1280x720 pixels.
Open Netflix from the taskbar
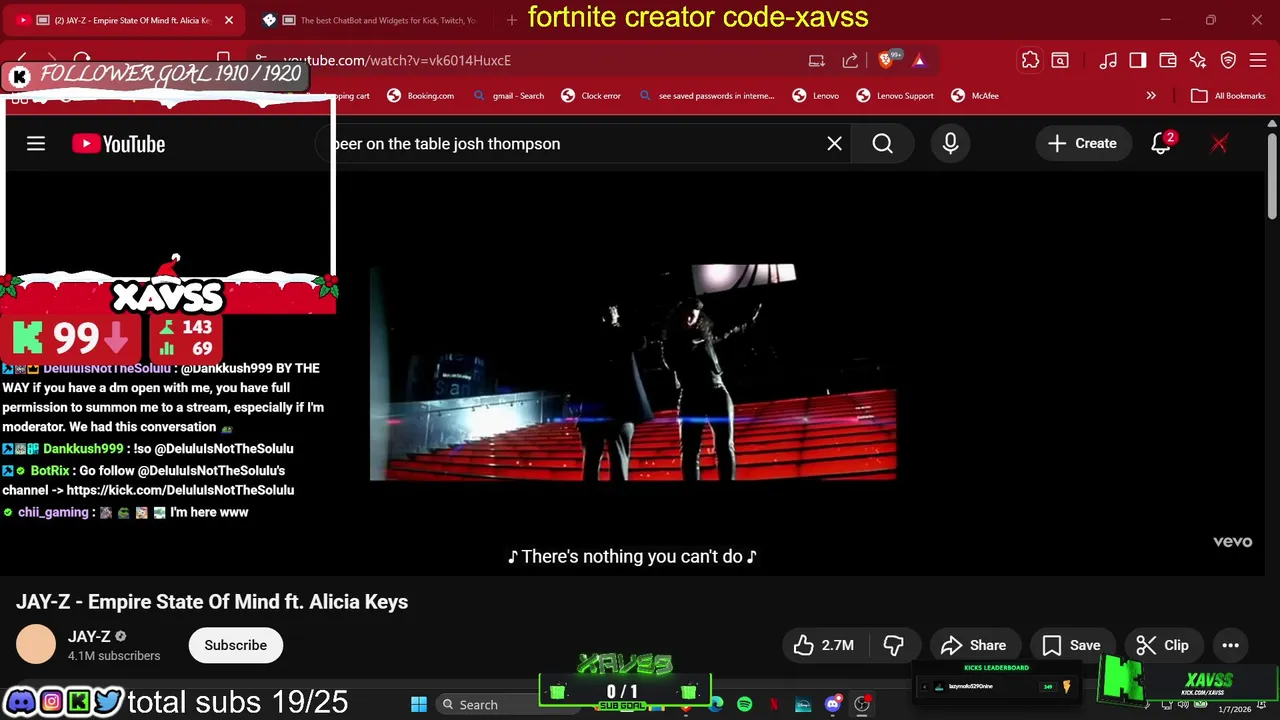(774, 704)
